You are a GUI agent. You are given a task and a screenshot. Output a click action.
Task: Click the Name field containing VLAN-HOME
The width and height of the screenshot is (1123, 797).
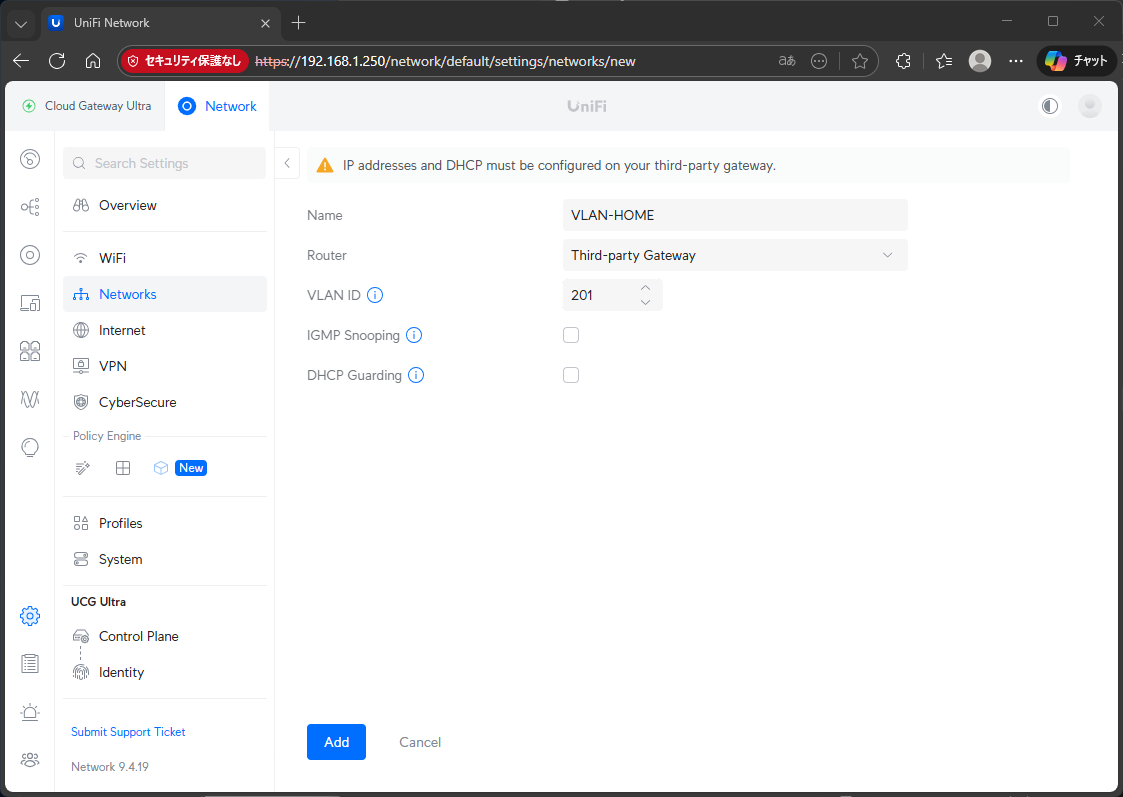(735, 215)
